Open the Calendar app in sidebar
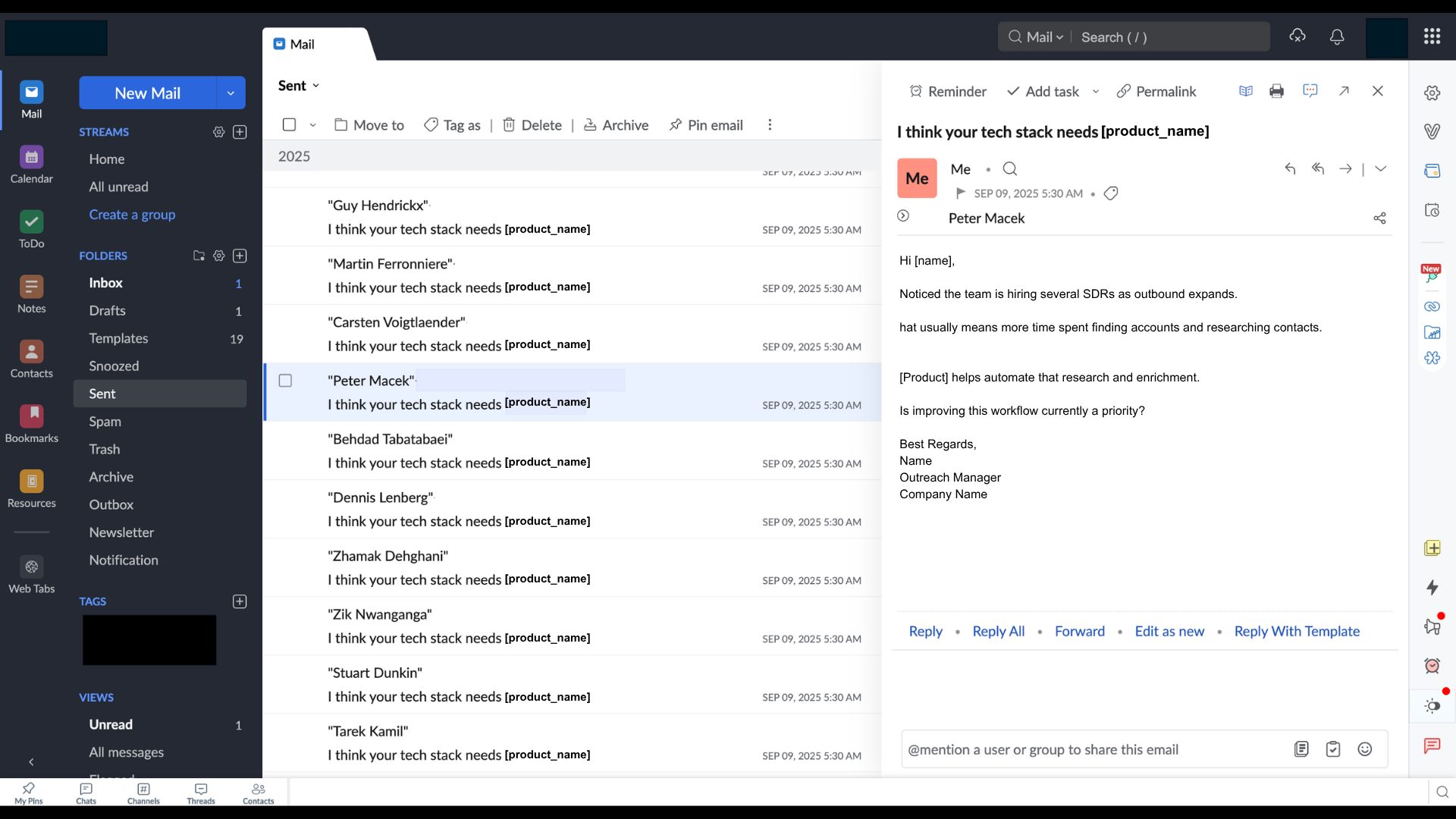 click(x=31, y=165)
